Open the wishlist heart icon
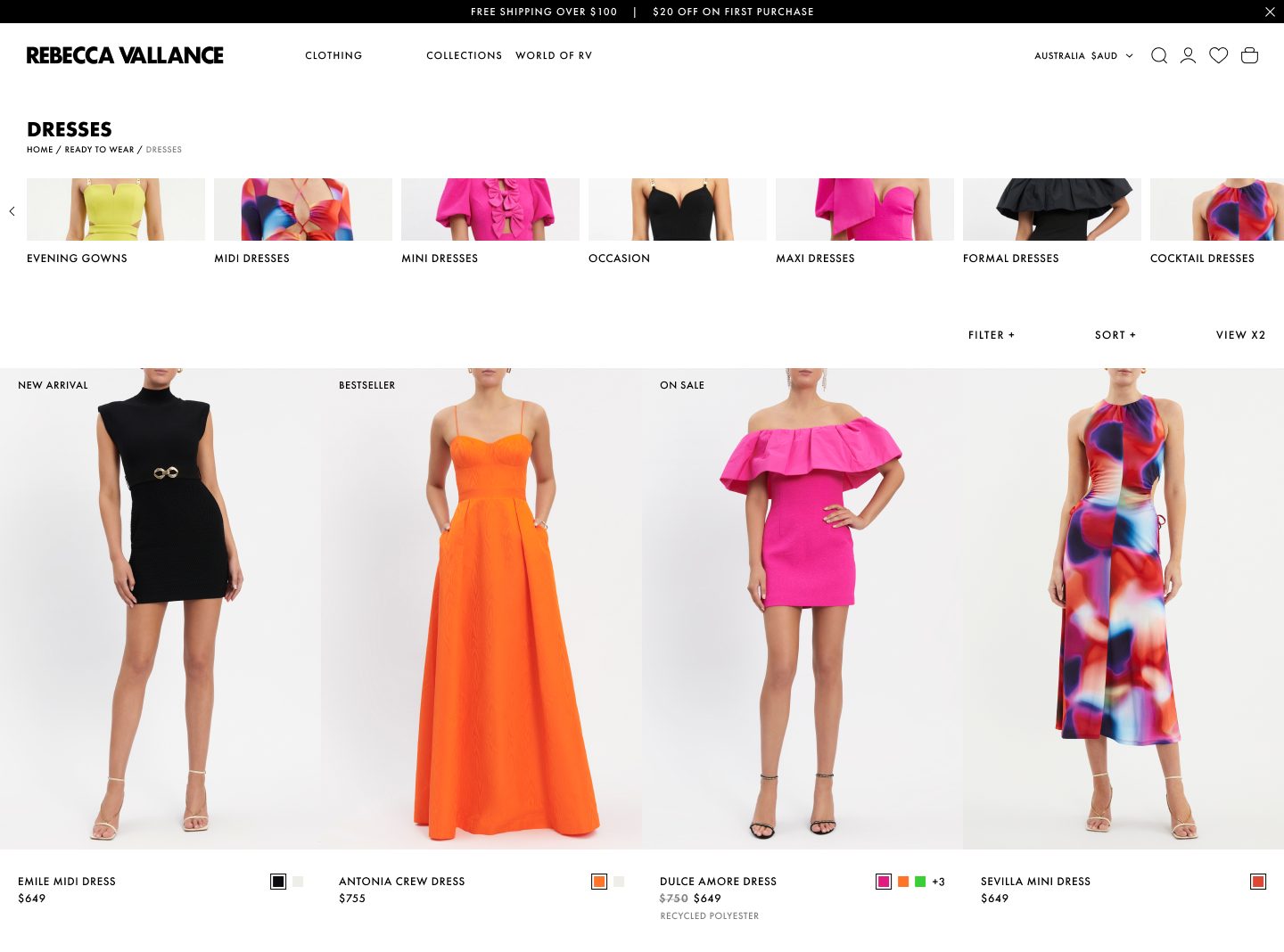 coord(1218,55)
